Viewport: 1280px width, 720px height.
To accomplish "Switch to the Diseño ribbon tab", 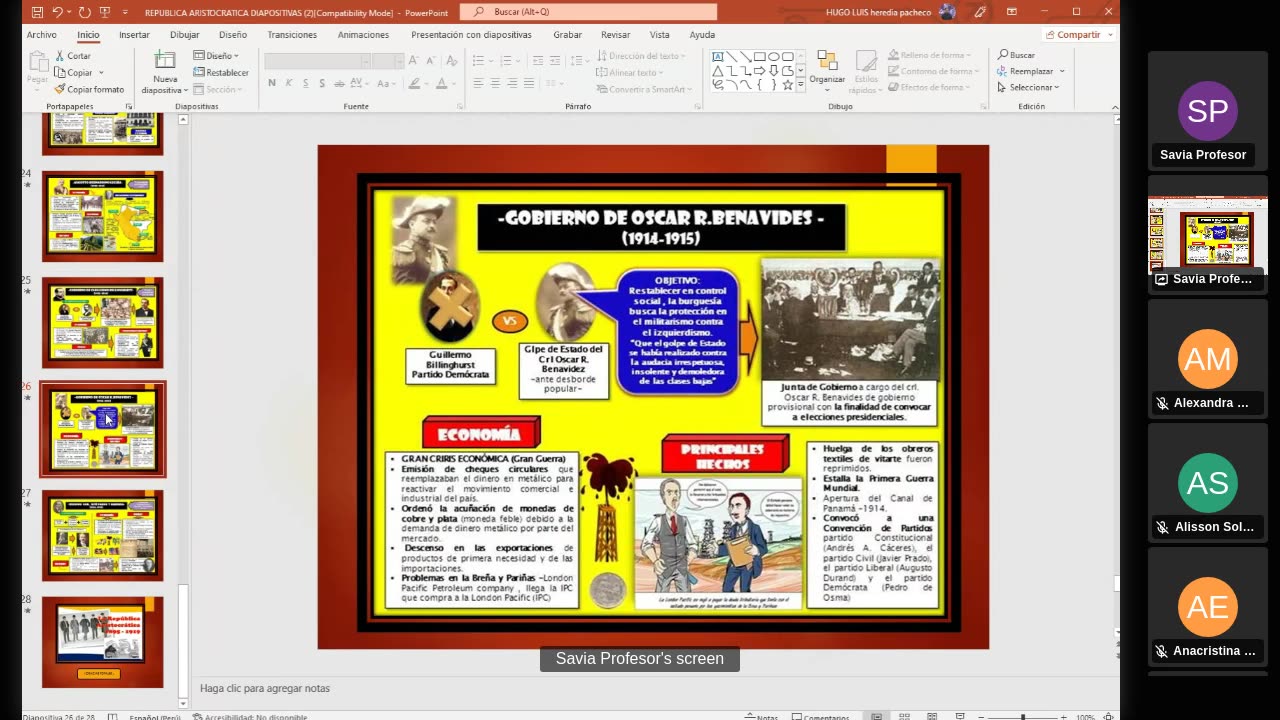I will [x=233, y=35].
